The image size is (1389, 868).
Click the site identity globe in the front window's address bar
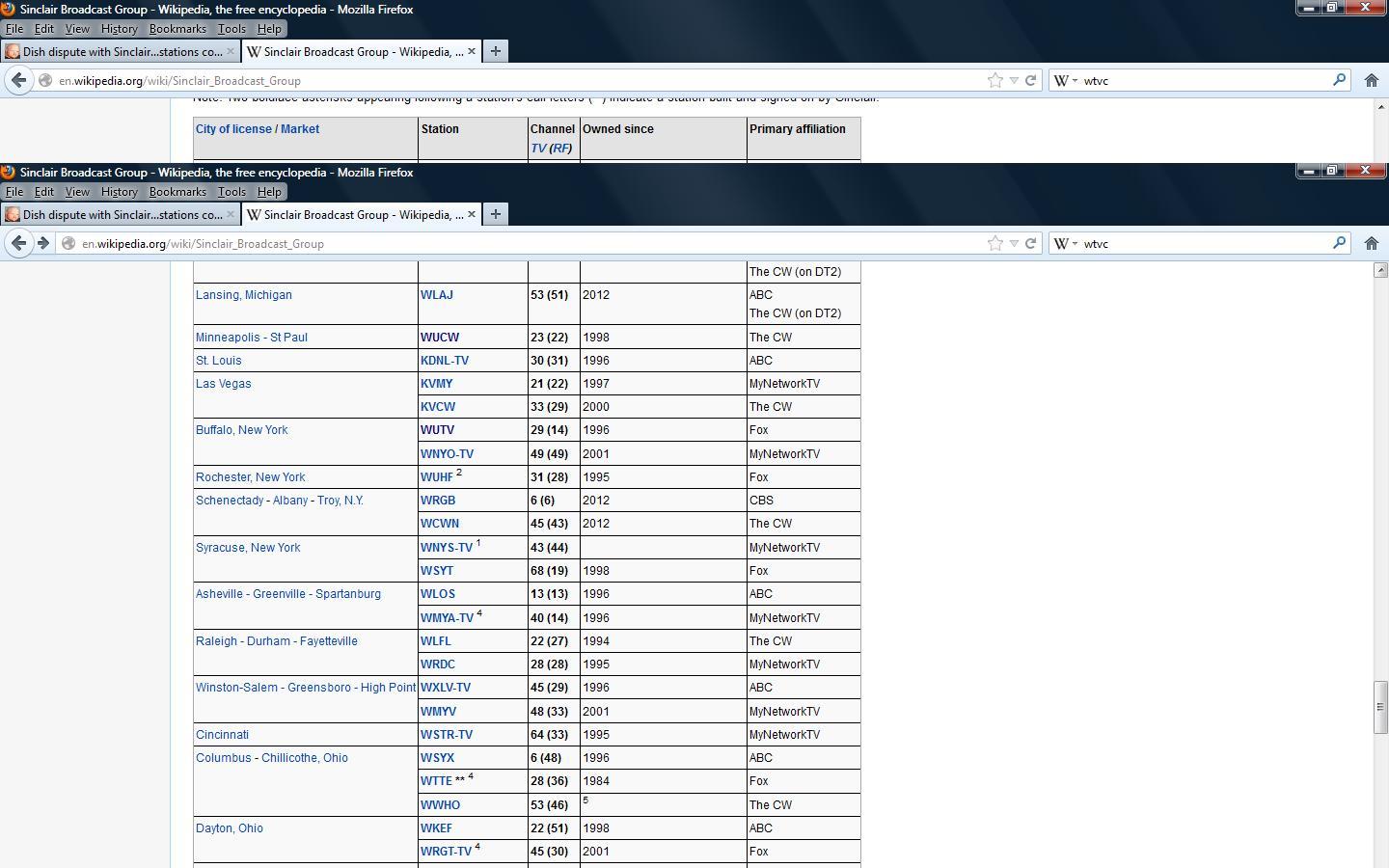[x=68, y=243]
